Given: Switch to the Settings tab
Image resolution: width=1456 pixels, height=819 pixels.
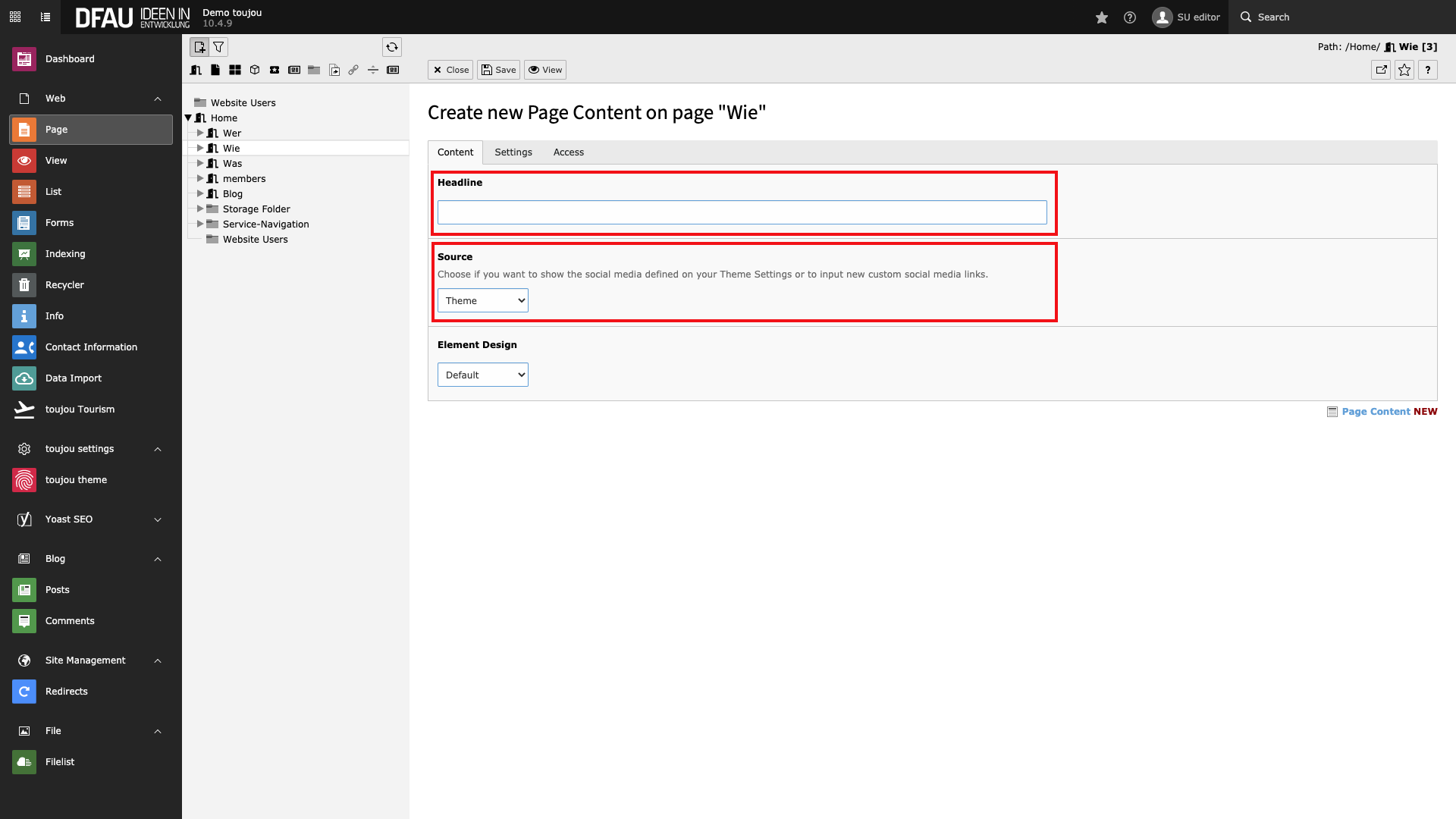Looking at the screenshot, I should (513, 152).
